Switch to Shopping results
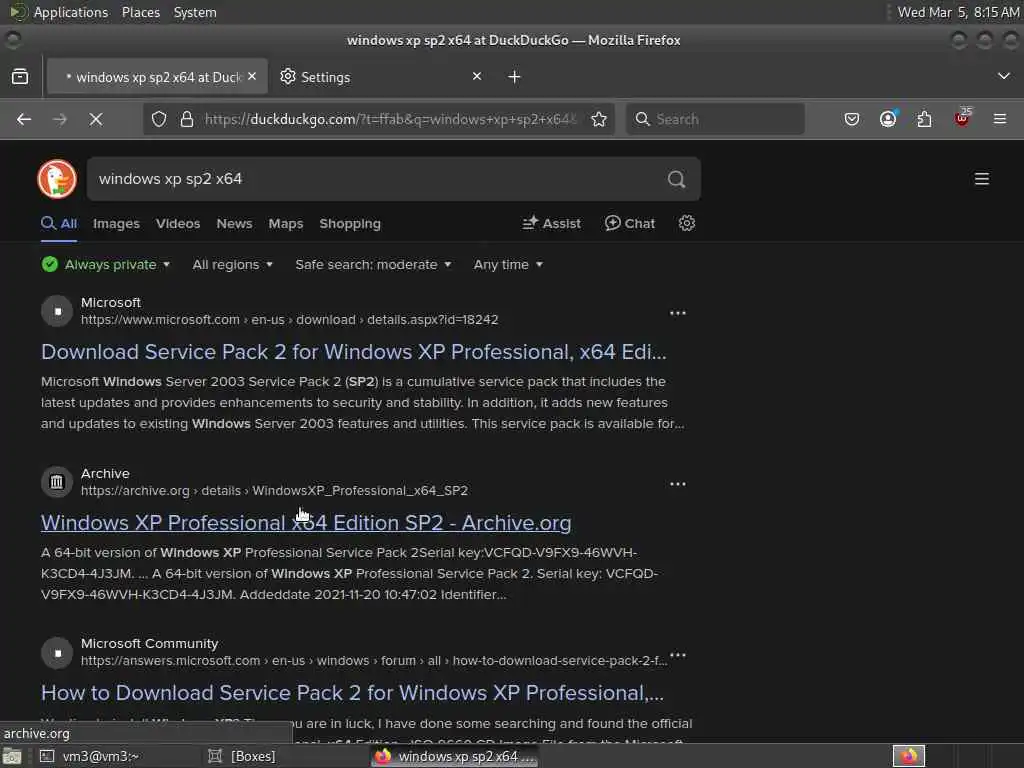The width and height of the screenshot is (1024, 768). click(350, 223)
